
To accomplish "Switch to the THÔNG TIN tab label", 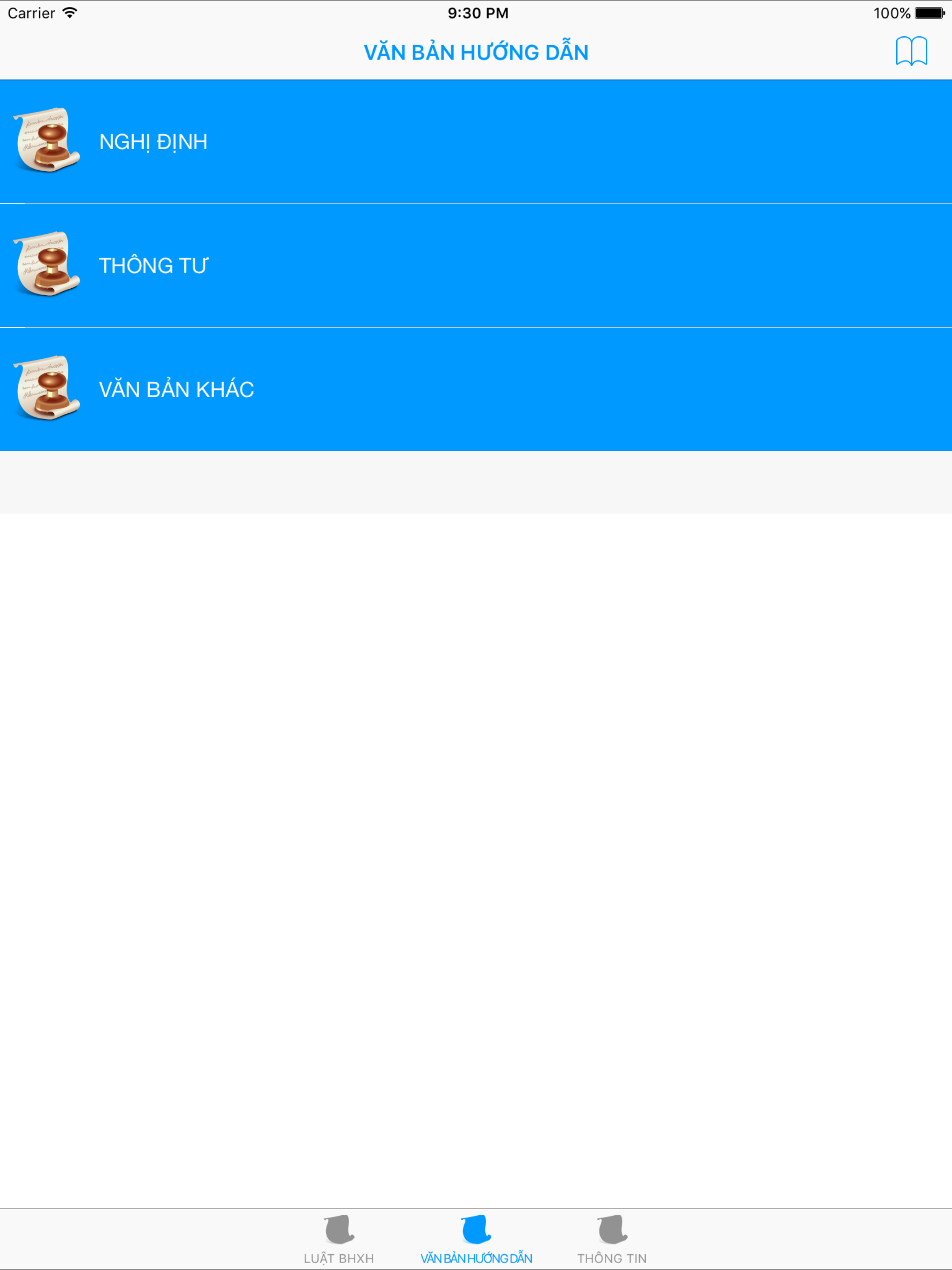I will click(x=612, y=1258).
